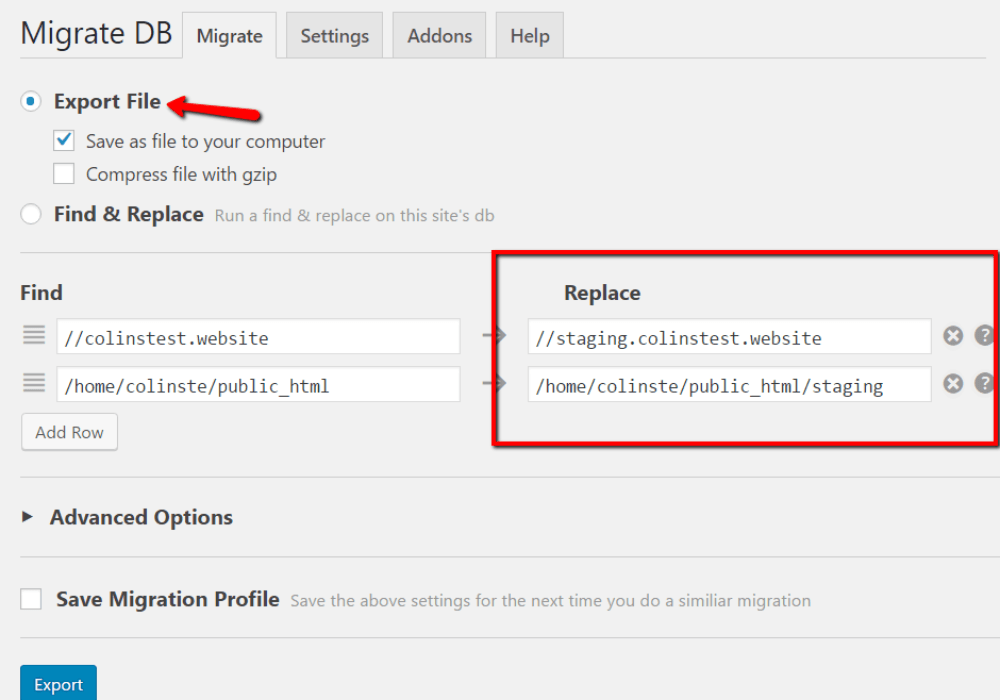Click the Replace field ending in /staging
Viewport: 1000px width, 700px height.
[x=729, y=384]
